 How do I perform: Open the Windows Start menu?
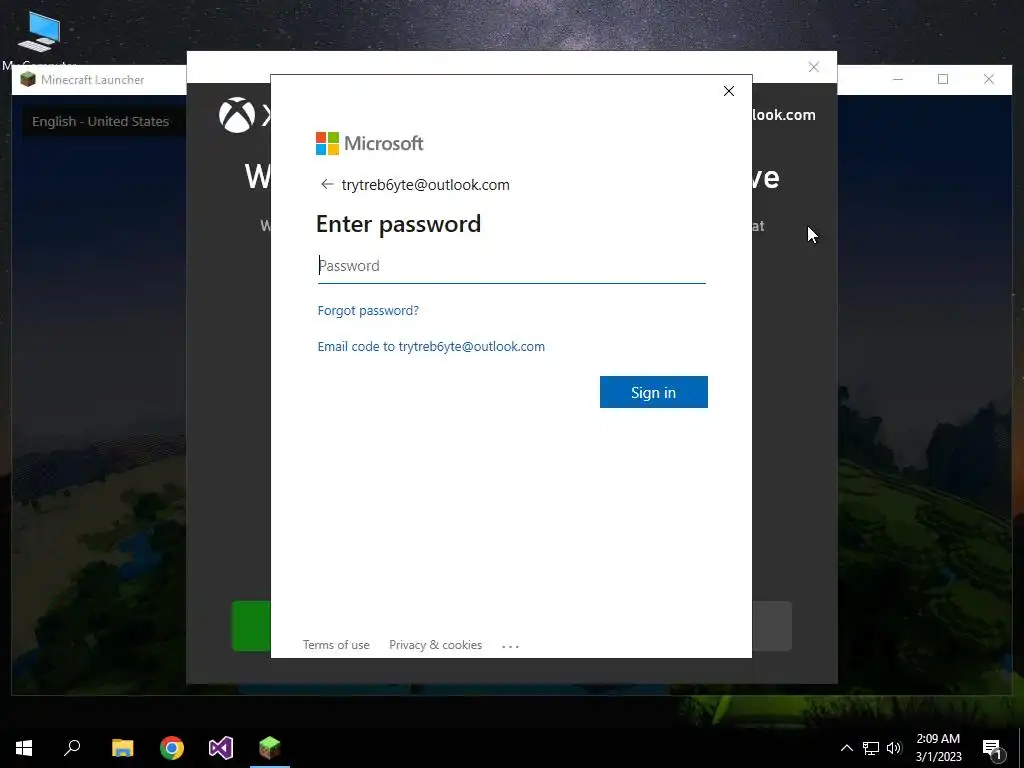point(24,747)
